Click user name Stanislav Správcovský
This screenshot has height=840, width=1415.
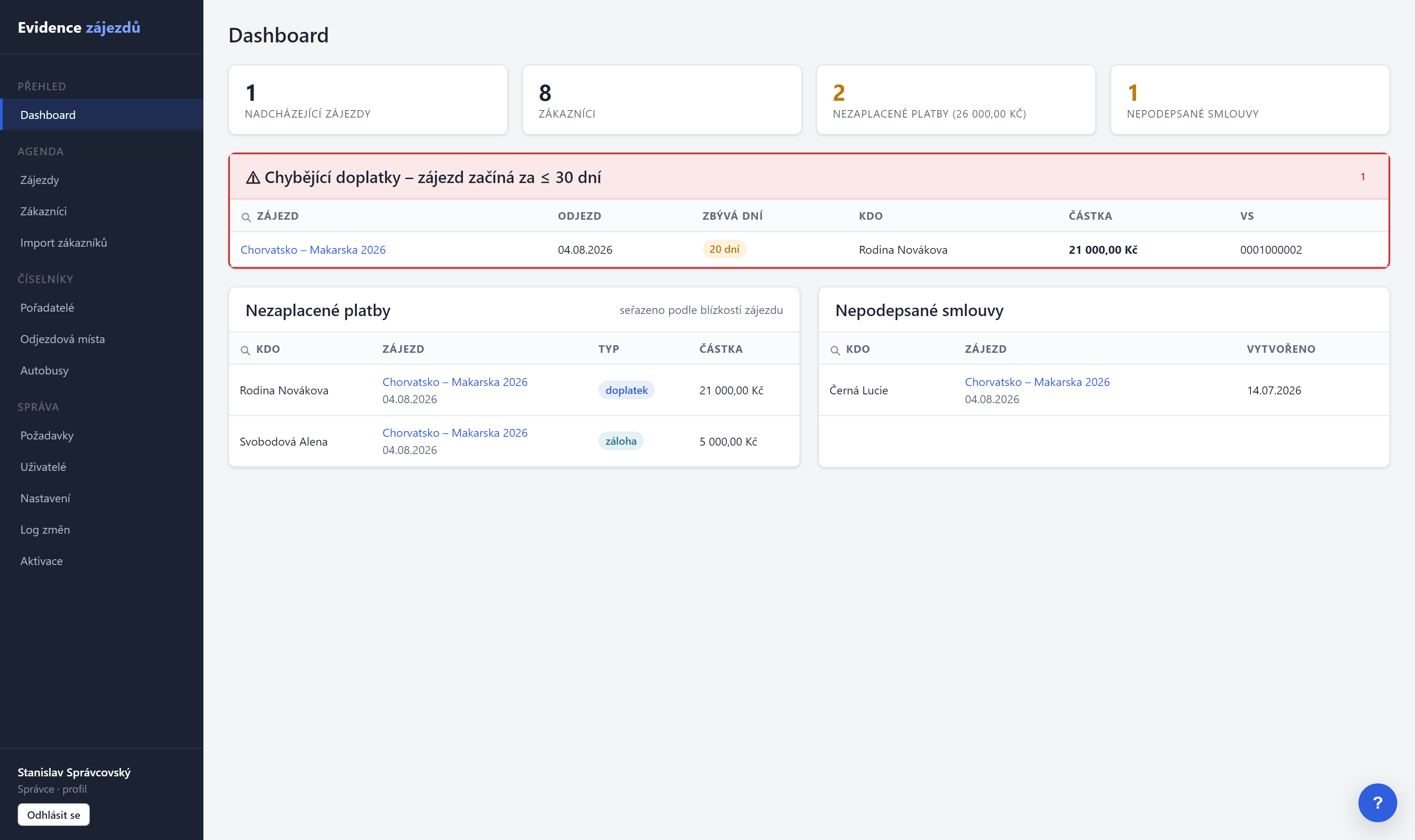(x=74, y=772)
